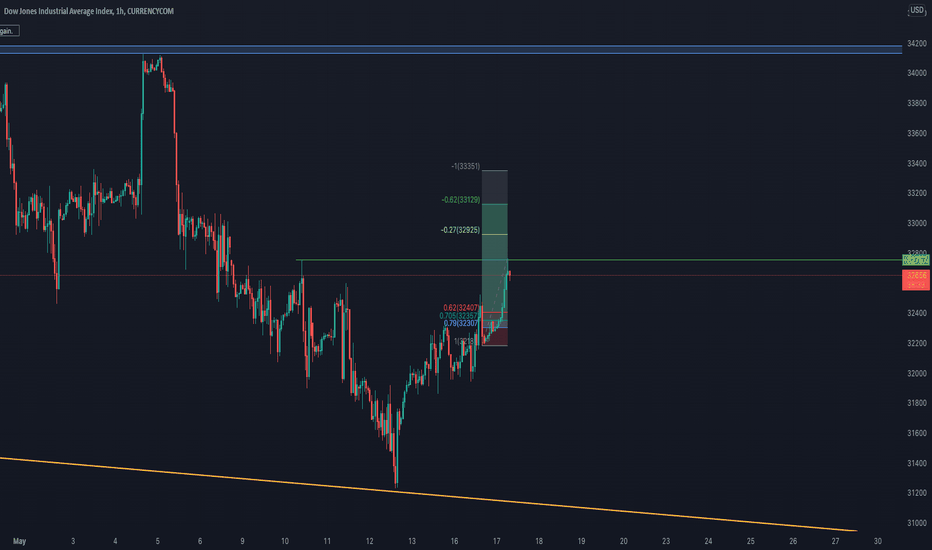The width and height of the screenshot is (932, 550).
Task: Click date 17 on the time axis
Action: (496, 541)
